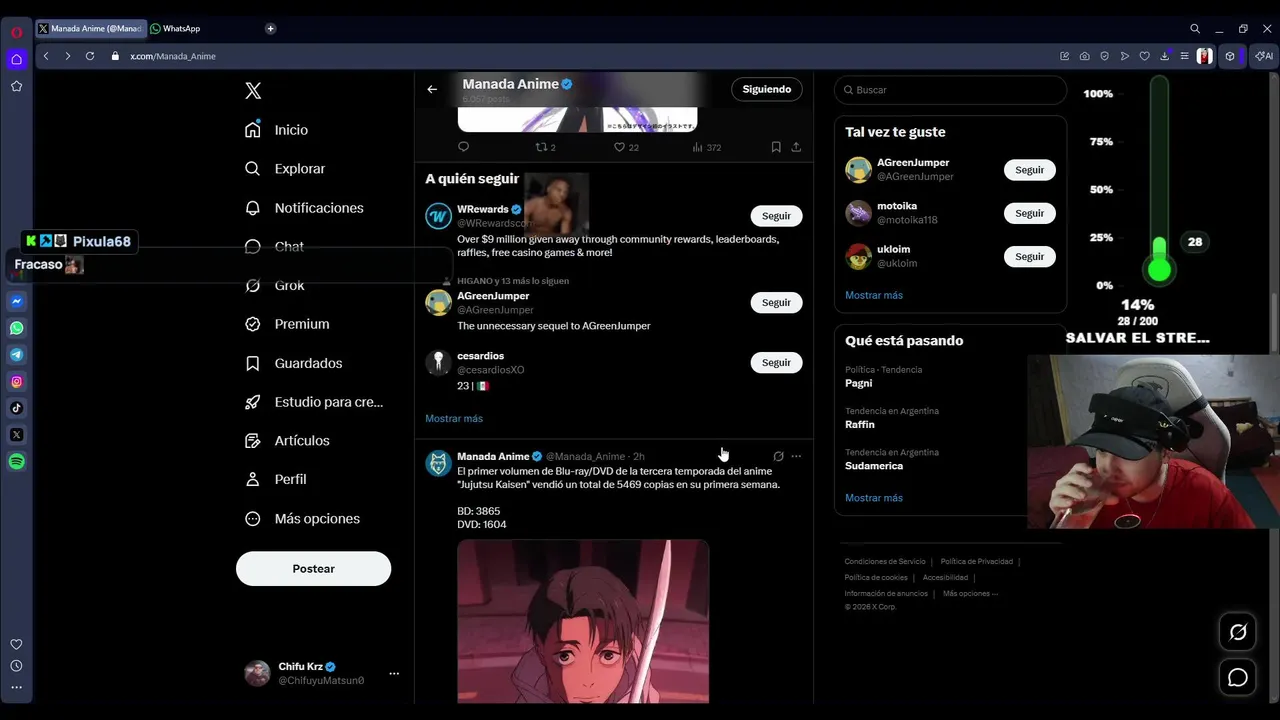1280x720 pixels.
Task: Click the X logo home icon
Action: point(253,91)
